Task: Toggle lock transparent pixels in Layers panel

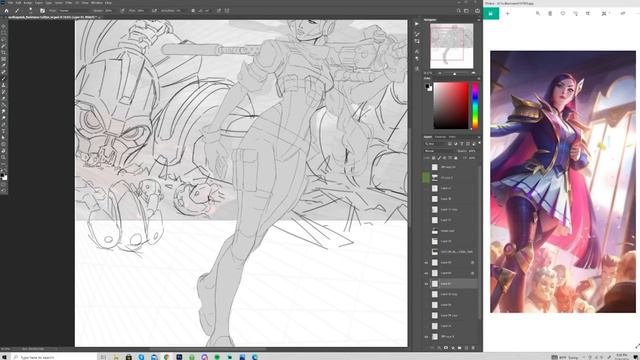Action: [x=433, y=158]
